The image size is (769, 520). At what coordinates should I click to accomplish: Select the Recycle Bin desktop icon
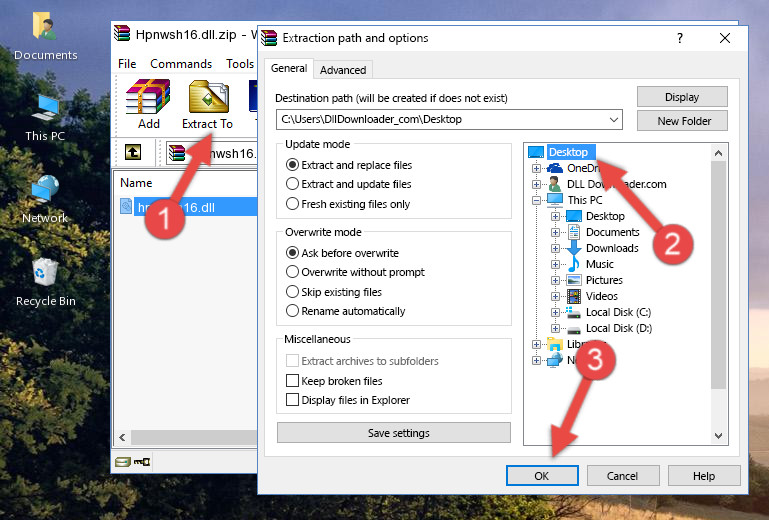click(x=45, y=272)
